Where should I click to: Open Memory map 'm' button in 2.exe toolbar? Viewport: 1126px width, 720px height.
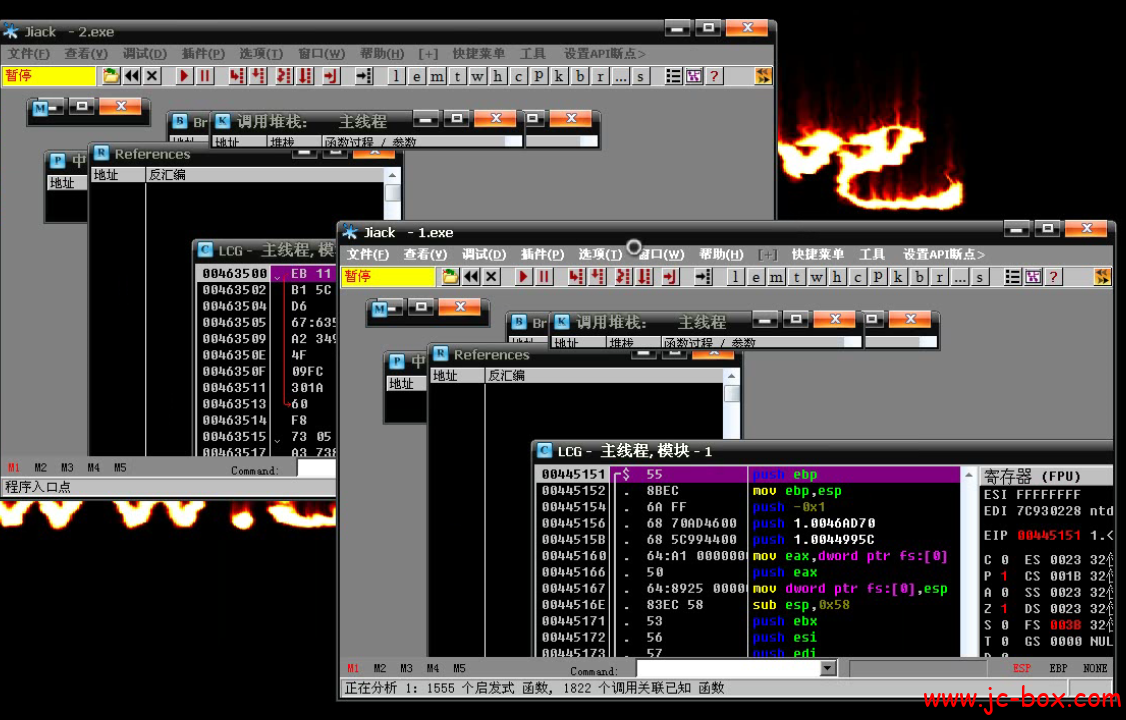[x=437, y=76]
